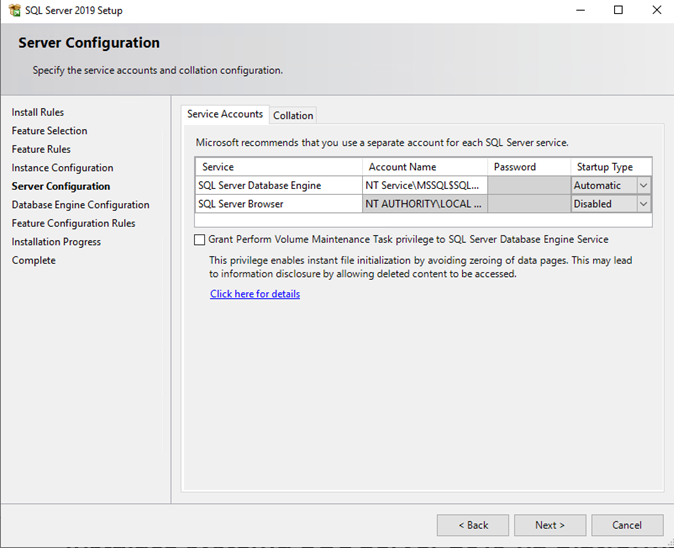Cancel the SQL Server setup
This screenshot has height=548, width=674.
pyautogui.click(x=627, y=525)
